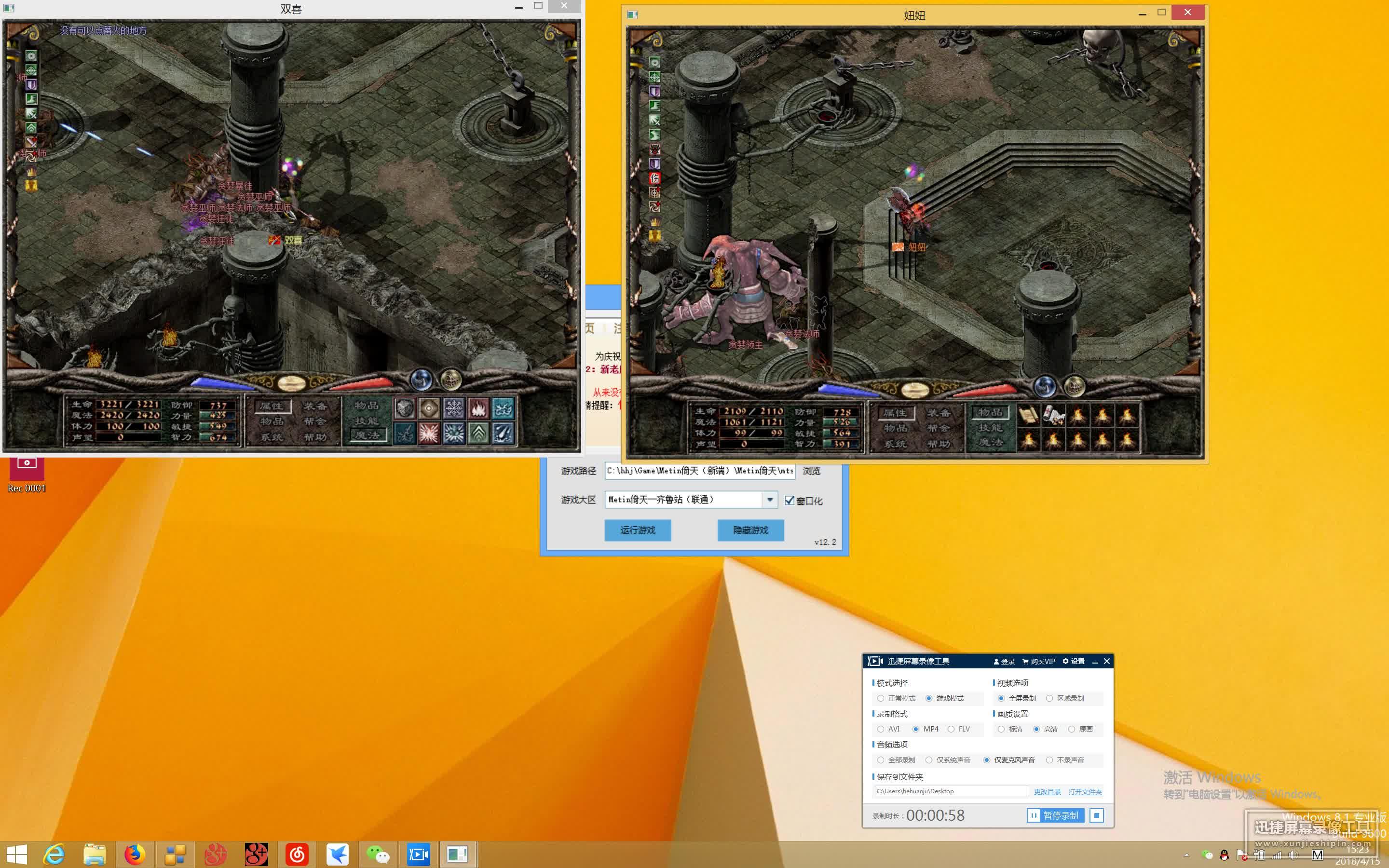Open the system tray volume control

coord(1293,855)
